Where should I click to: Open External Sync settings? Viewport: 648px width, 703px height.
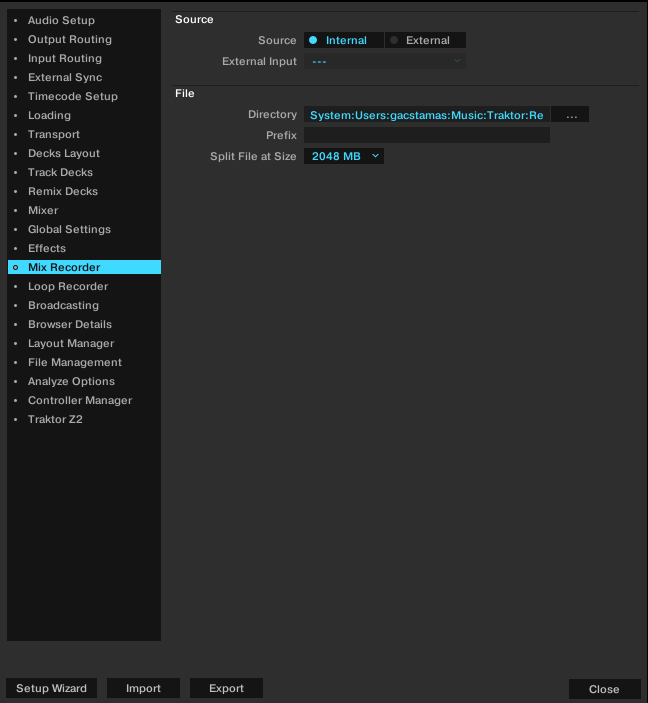click(x=84, y=77)
